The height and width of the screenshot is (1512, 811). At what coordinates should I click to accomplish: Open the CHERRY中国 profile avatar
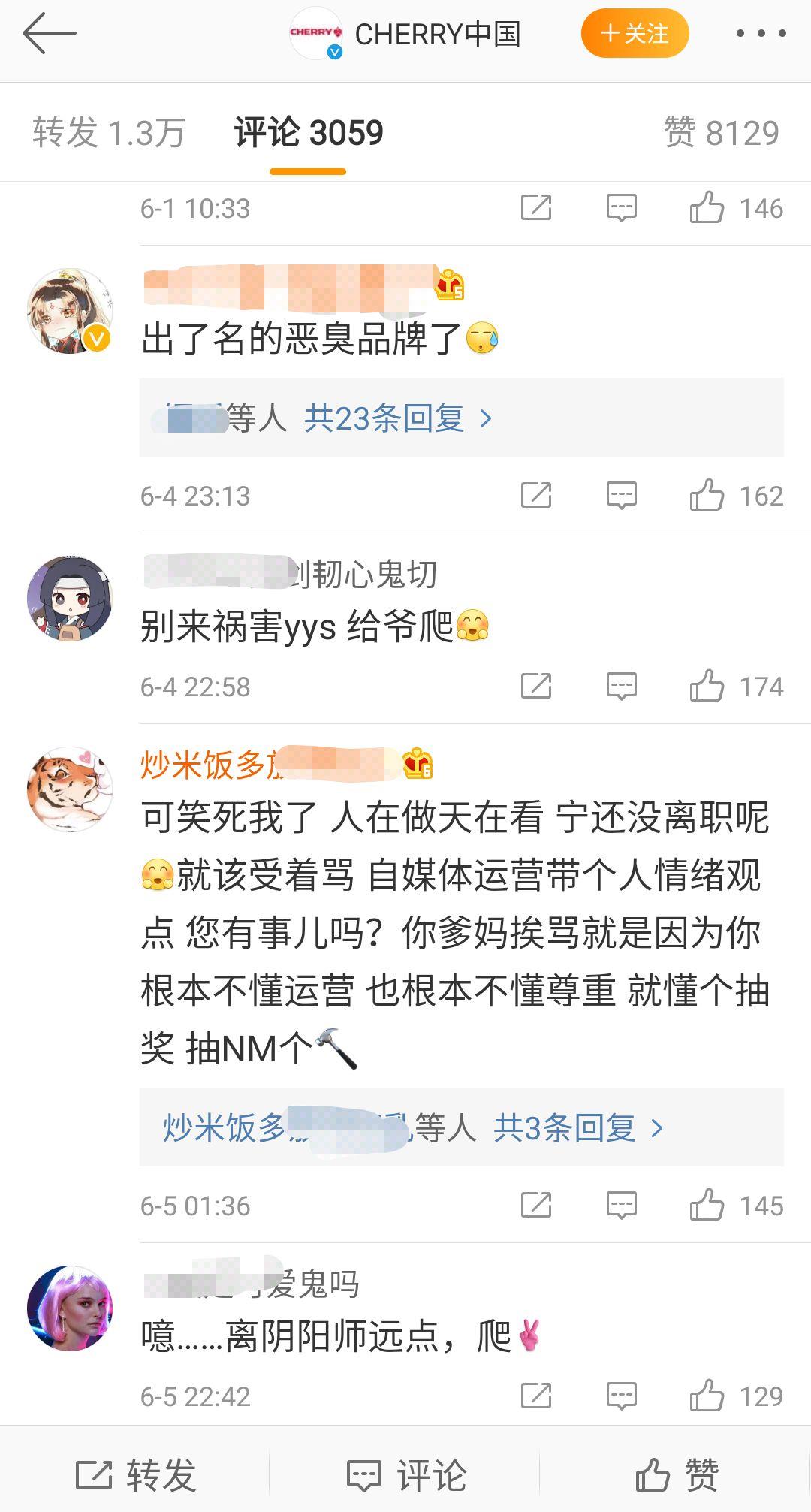tap(316, 33)
